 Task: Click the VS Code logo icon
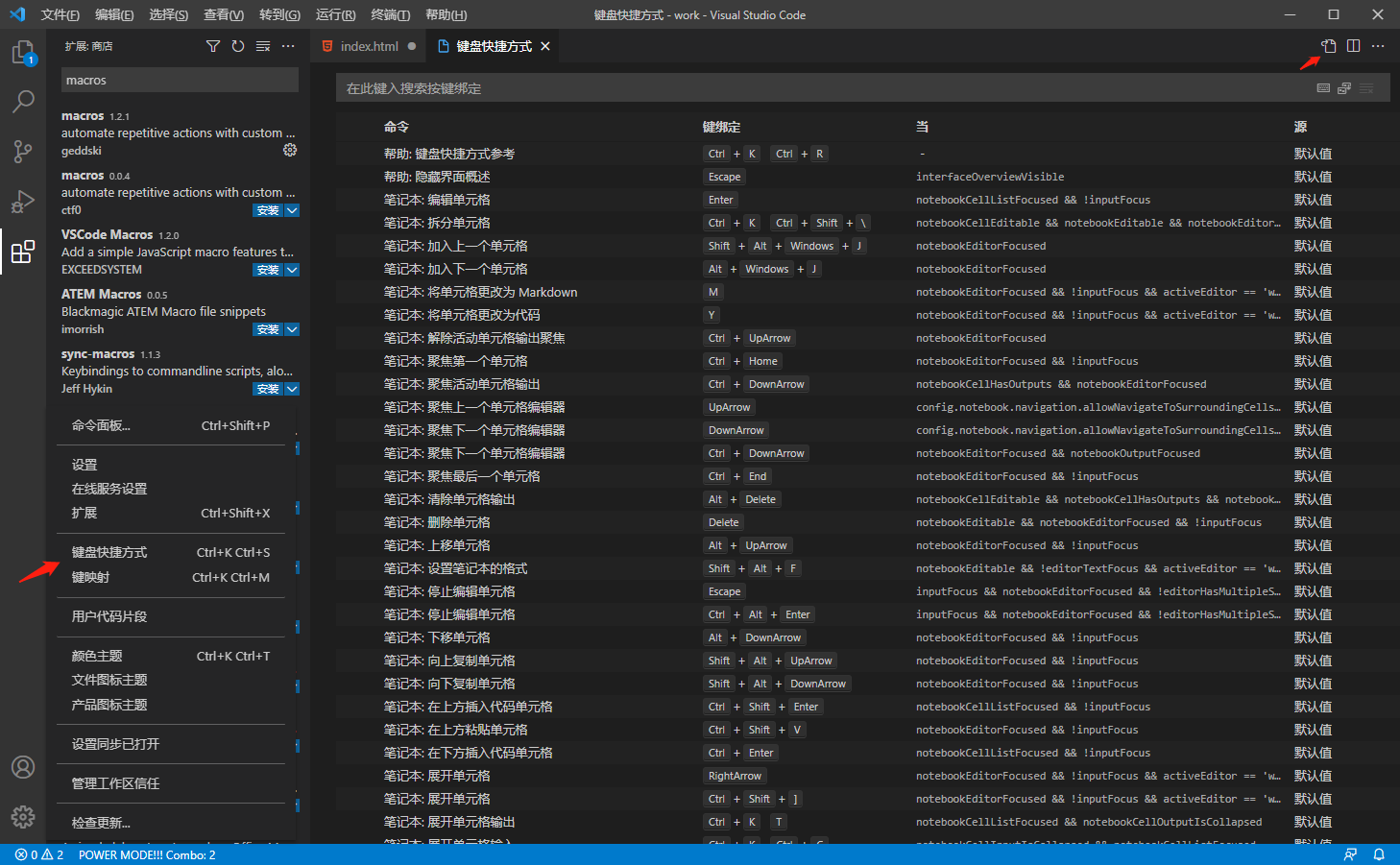click(x=17, y=14)
